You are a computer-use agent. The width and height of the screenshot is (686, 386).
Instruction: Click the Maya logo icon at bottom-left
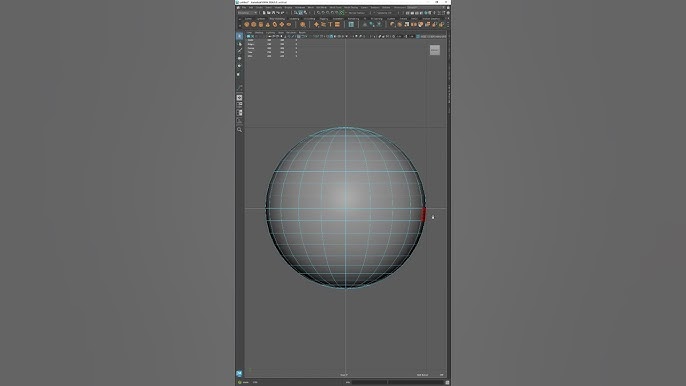click(x=239, y=373)
